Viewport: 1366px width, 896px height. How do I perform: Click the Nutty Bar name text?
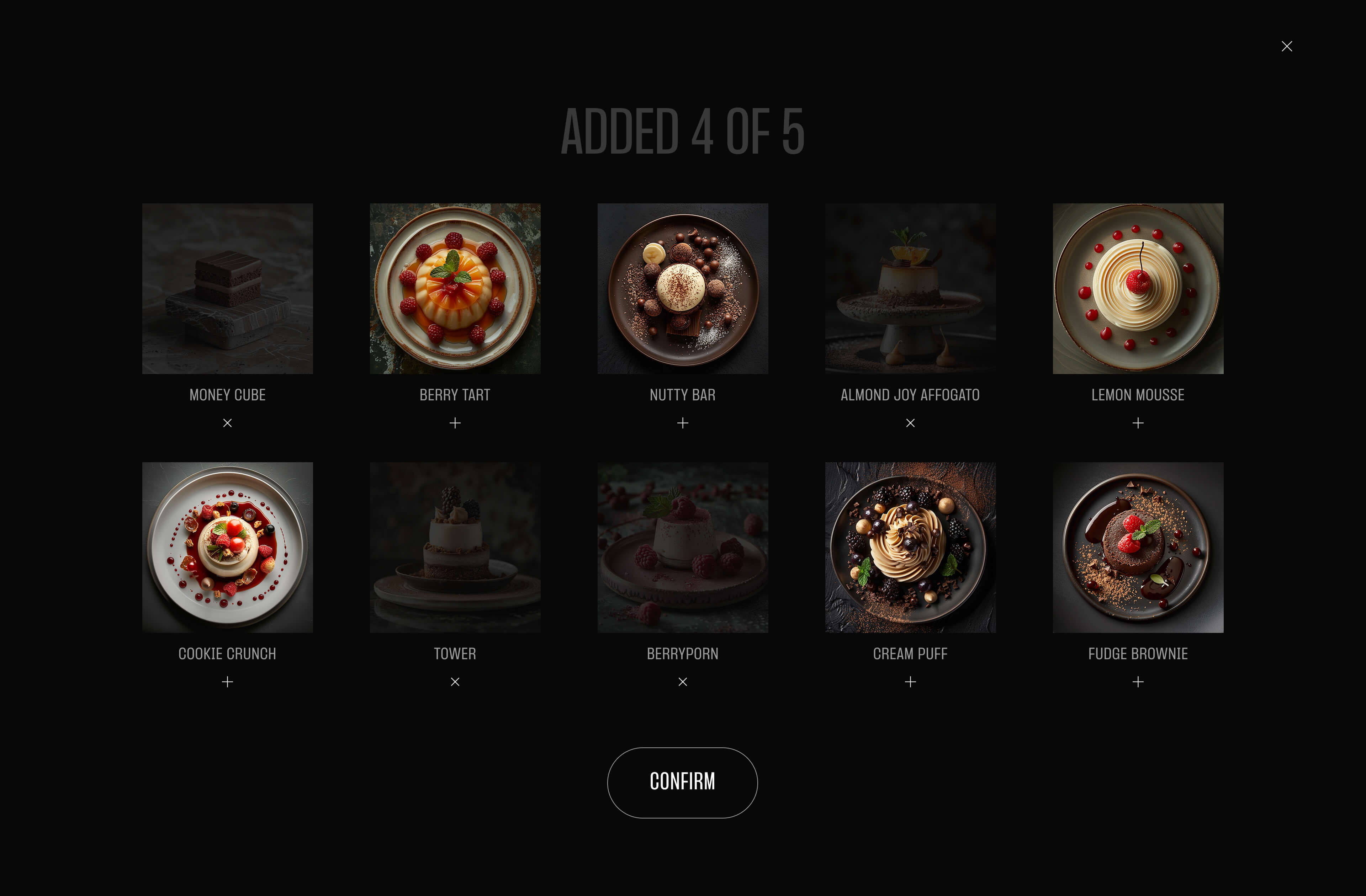pyautogui.click(x=682, y=395)
